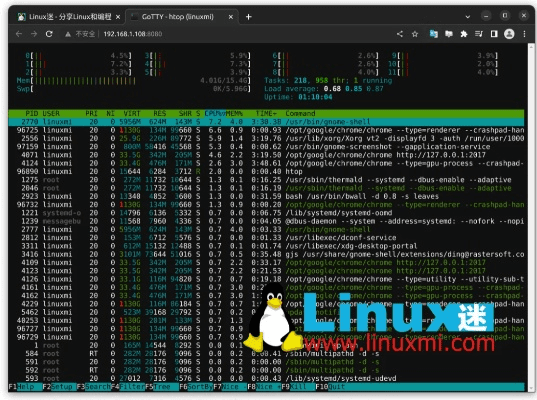The height and width of the screenshot is (400, 537).
Task: Toggle F5 Tree view in htop
Action: pos(162,387)
